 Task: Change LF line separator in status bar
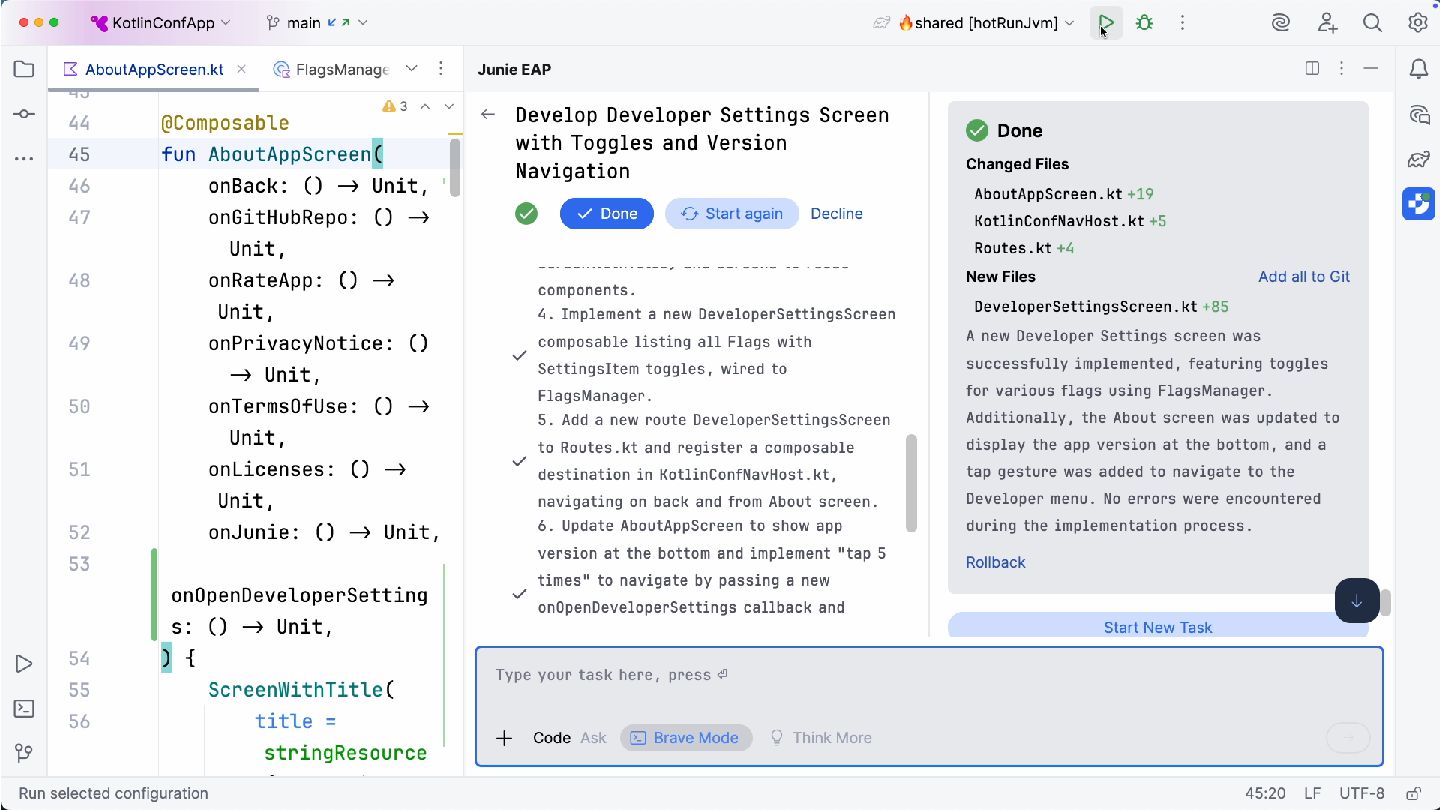[1313, 794]
